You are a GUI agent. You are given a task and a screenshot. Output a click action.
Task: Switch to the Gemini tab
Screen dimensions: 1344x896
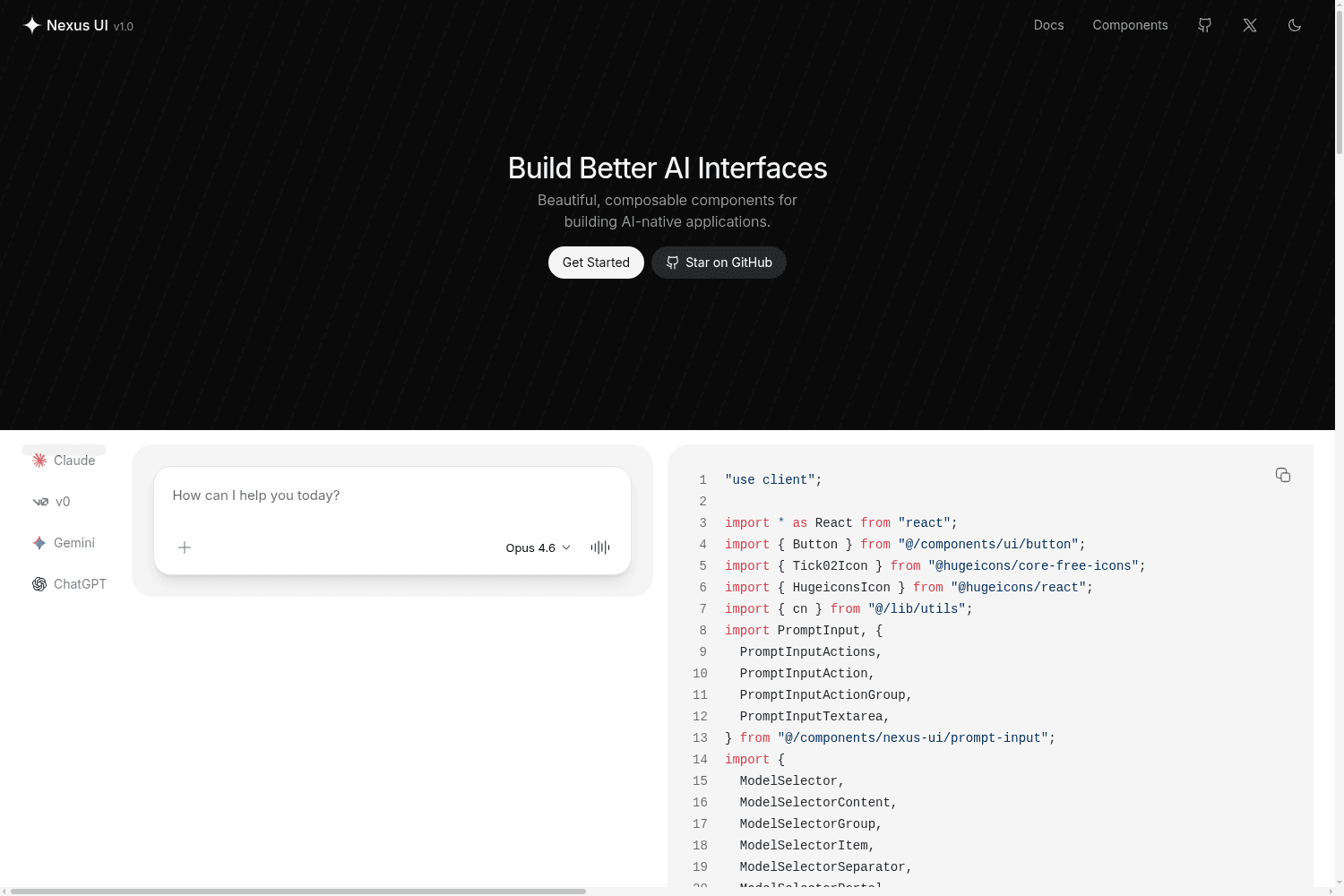(64, 543)
